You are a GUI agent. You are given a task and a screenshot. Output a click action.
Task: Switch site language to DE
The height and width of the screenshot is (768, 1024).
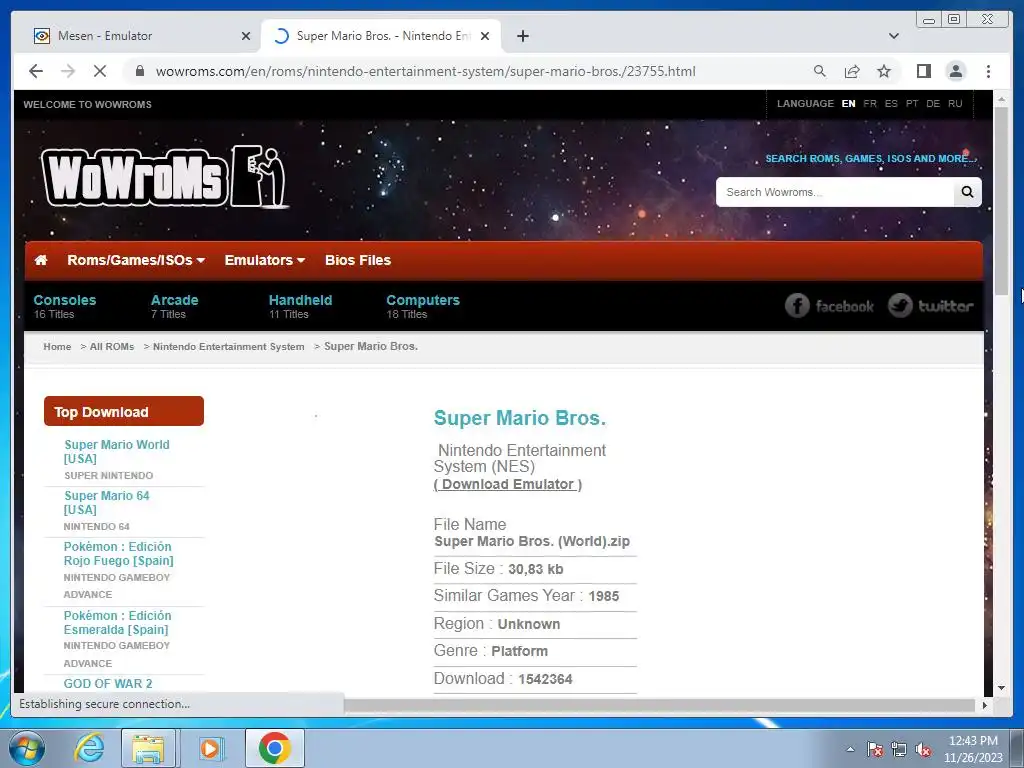(933, 104)
